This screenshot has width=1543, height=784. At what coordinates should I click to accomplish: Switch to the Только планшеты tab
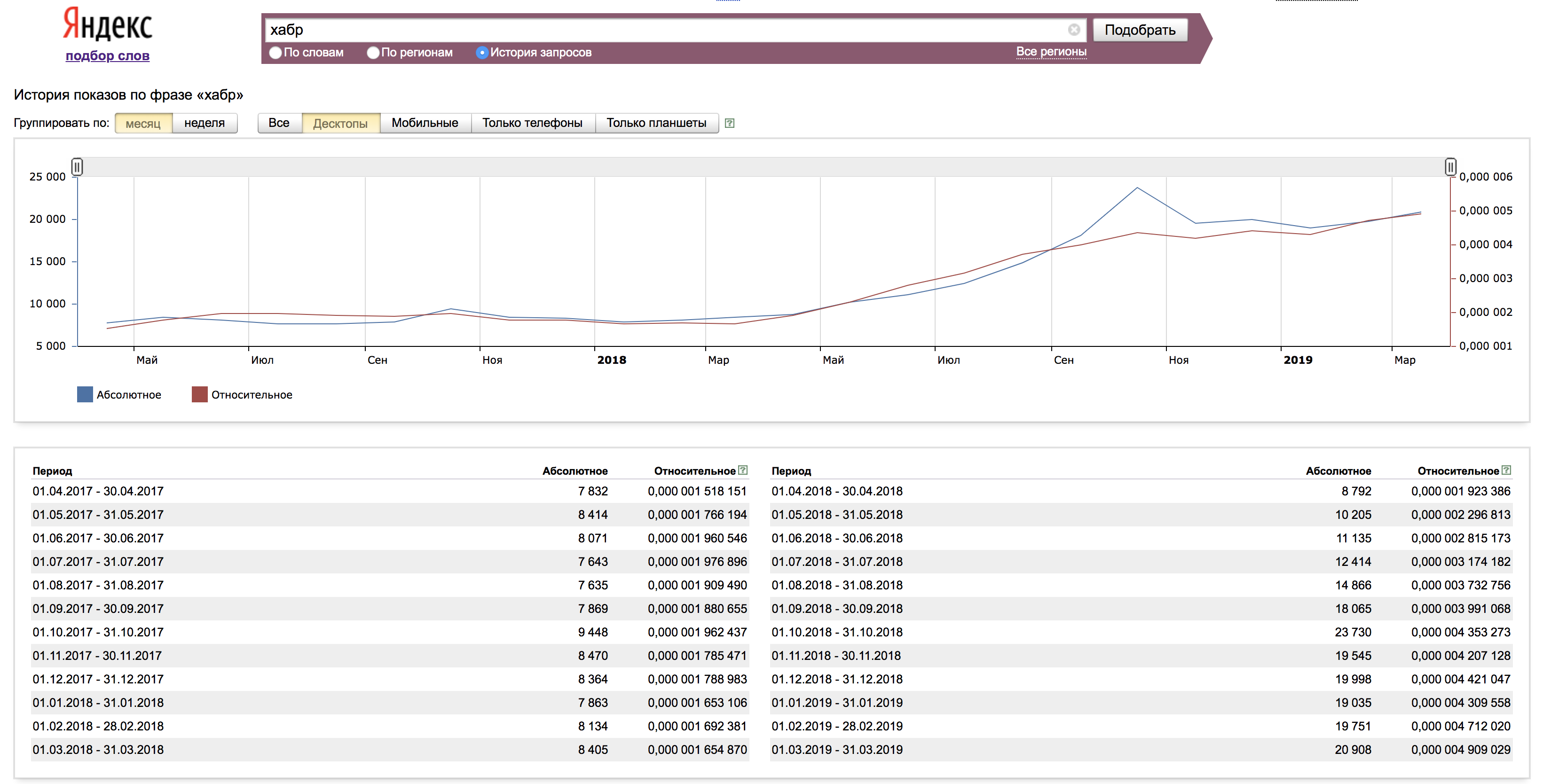[x=656, y=123]
